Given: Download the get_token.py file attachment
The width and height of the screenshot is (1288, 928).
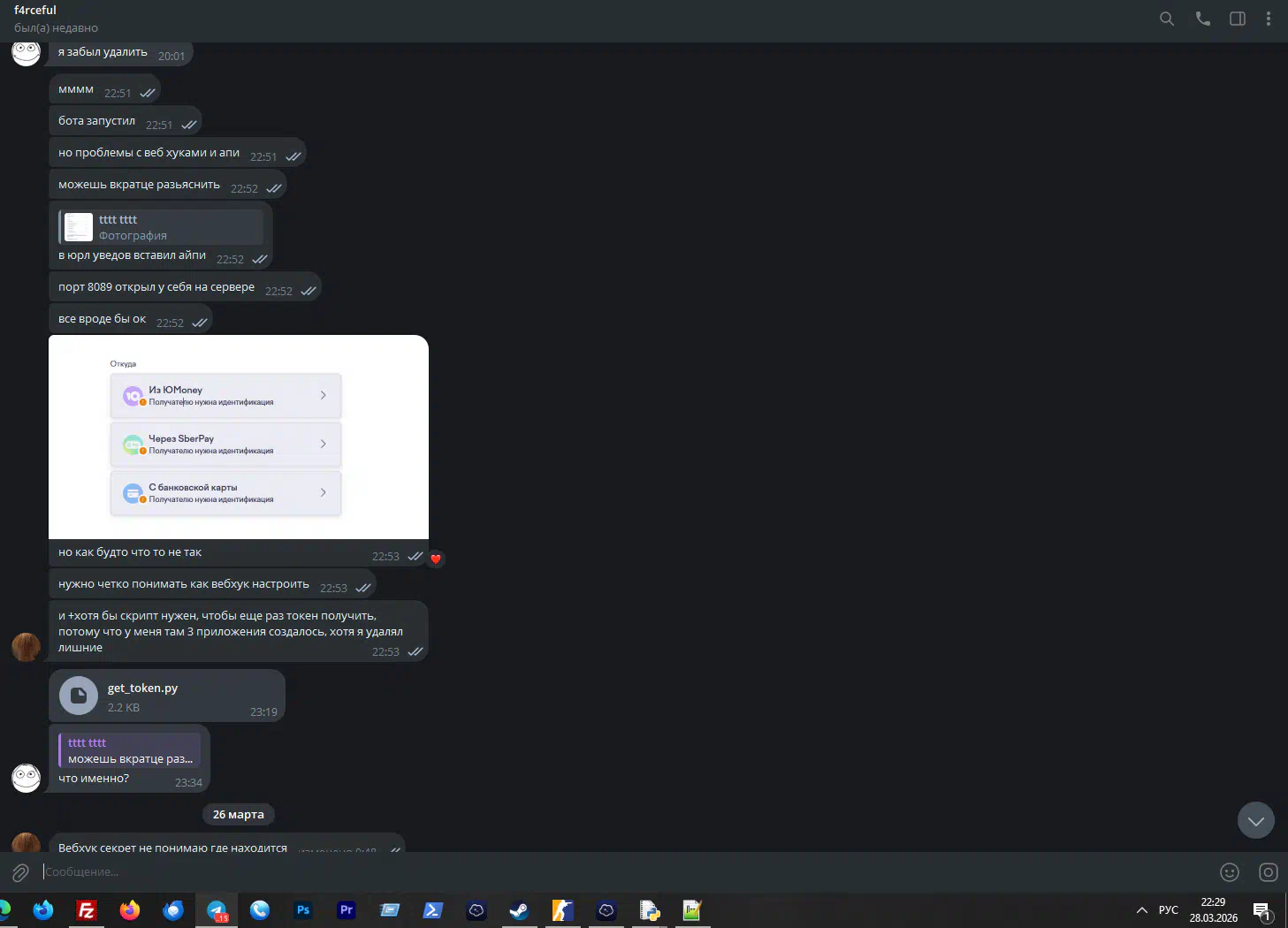Looking at the screenshot, I should (x=79, y=696).
